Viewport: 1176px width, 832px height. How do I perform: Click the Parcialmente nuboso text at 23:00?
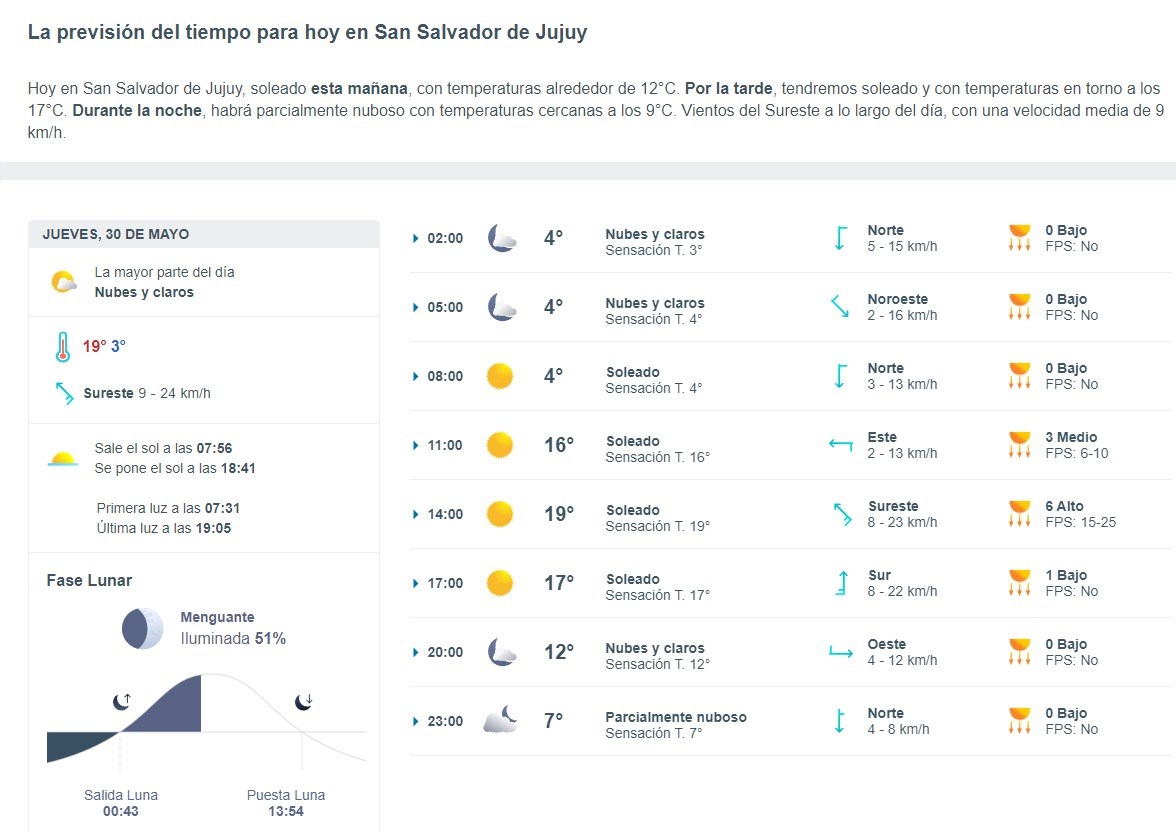pos(676,717)
